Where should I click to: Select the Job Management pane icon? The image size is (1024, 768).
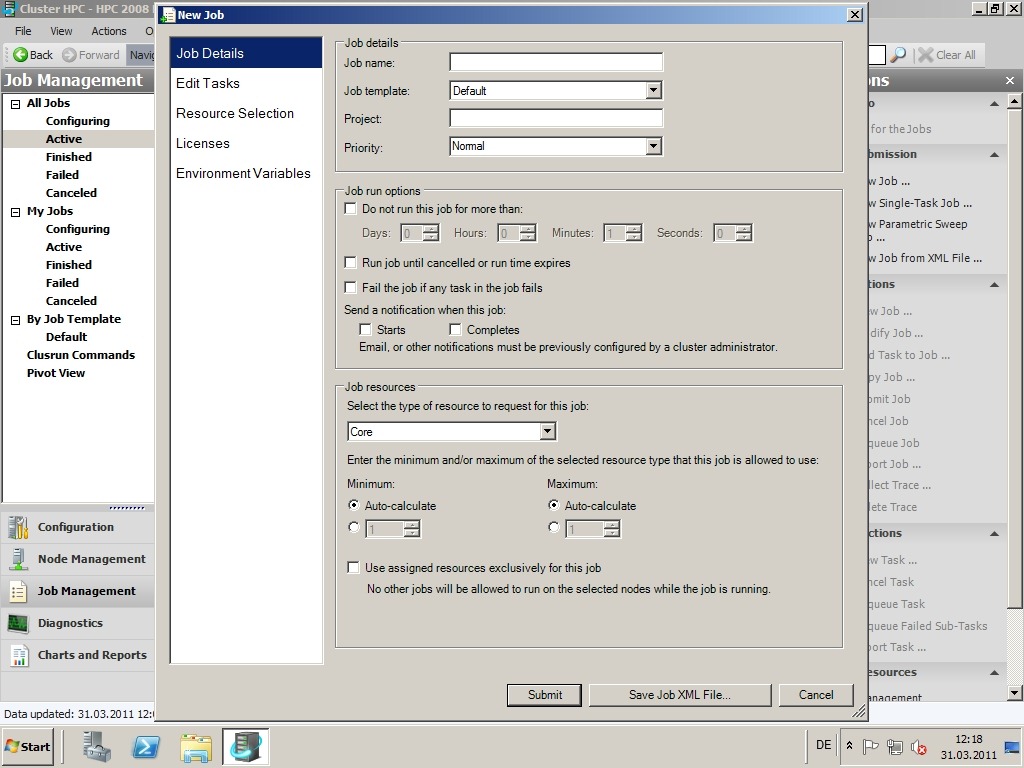click(x=18, y=591)
